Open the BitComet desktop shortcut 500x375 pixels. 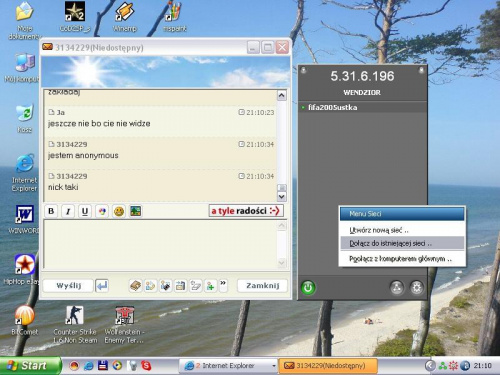click(24, 320)
